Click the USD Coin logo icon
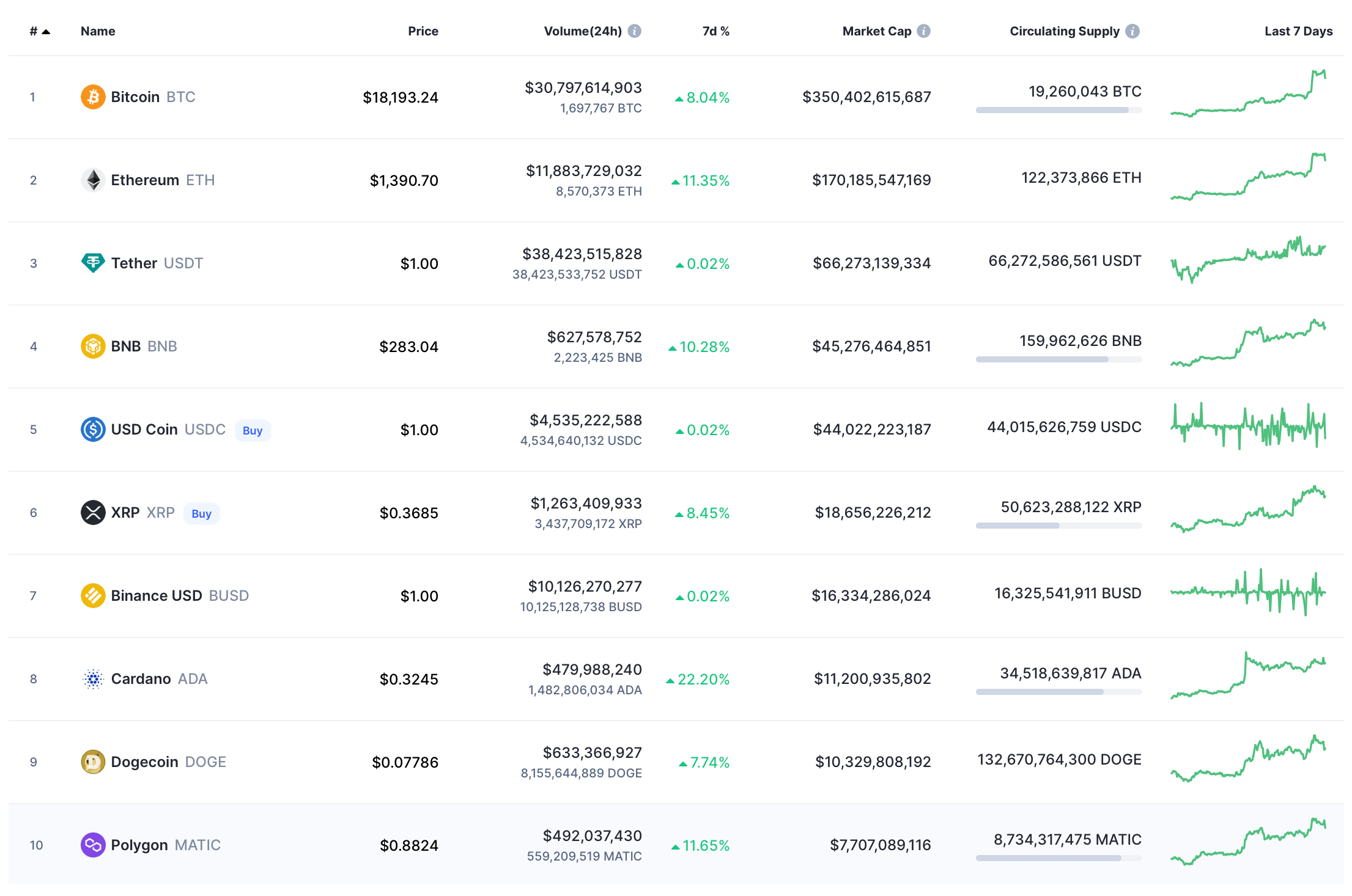Image resolution: width=1352 pixels, height=896 pixels. [x=93, y=429]
